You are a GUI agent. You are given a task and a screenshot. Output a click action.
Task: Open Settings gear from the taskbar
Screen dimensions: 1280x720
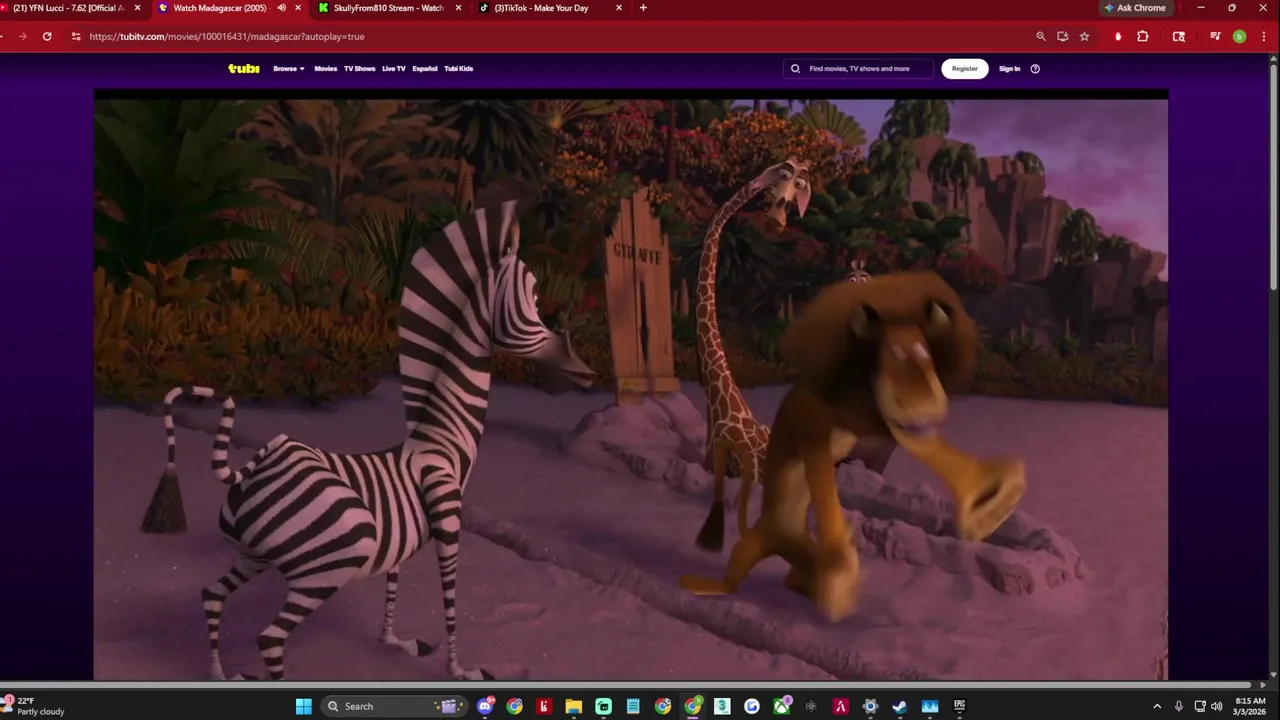(x=870, y=706)
